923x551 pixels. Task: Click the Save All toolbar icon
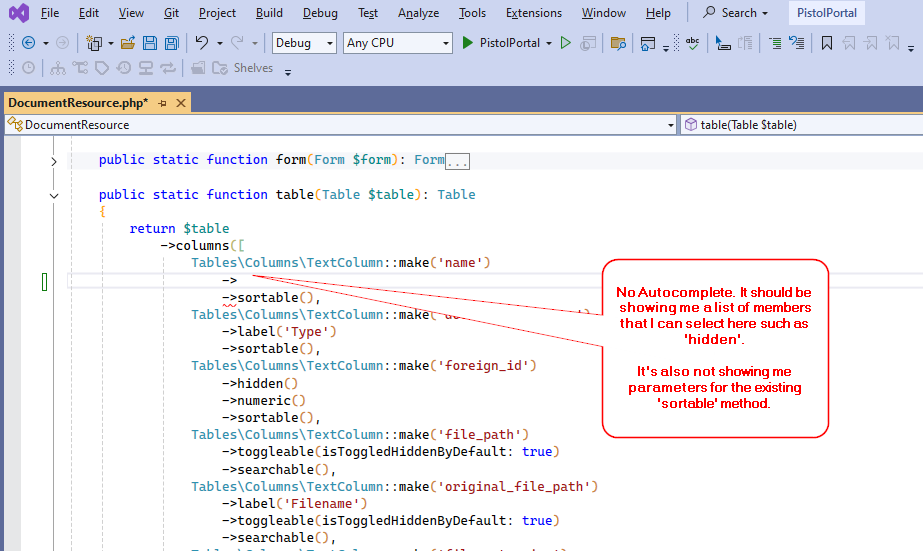click(x=171, y=43)
